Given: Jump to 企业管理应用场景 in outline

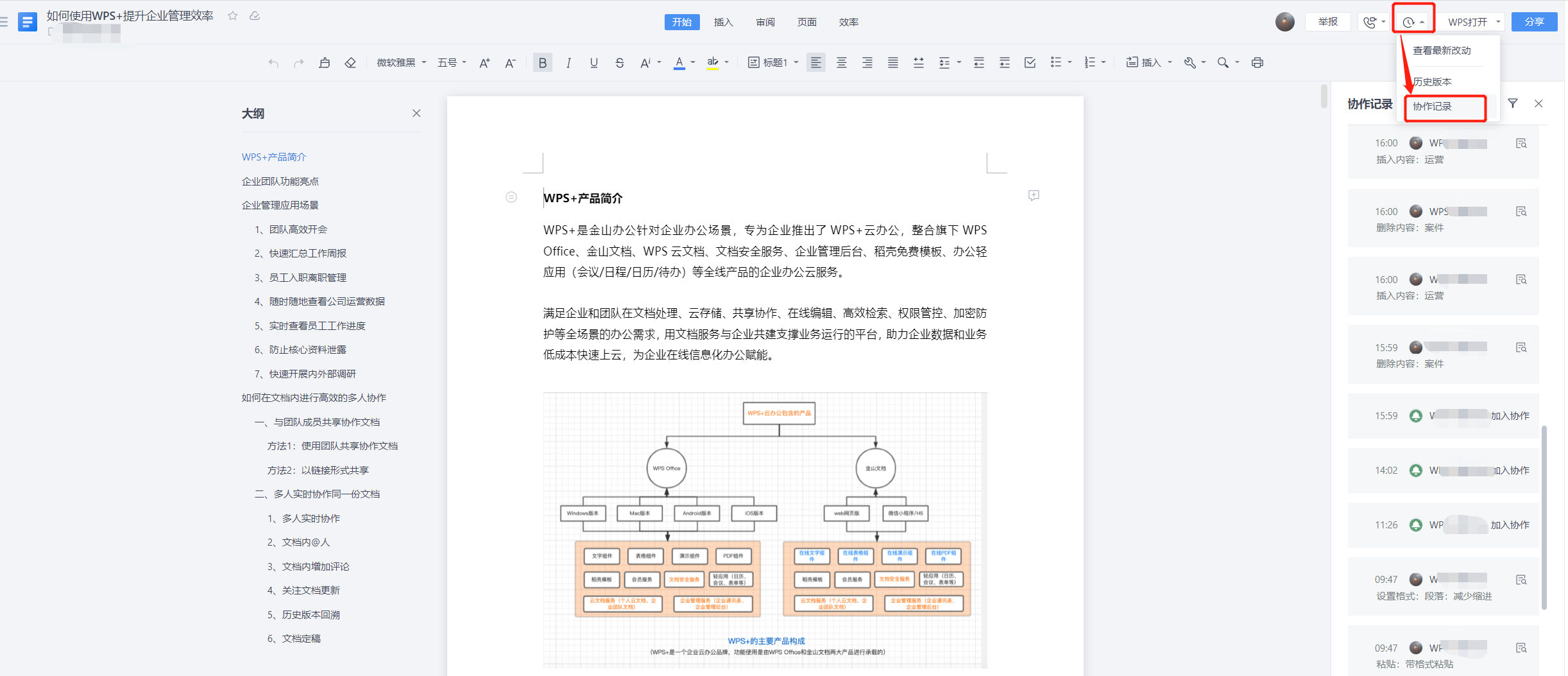Looking at the screenshot, I should coord(280,205).
